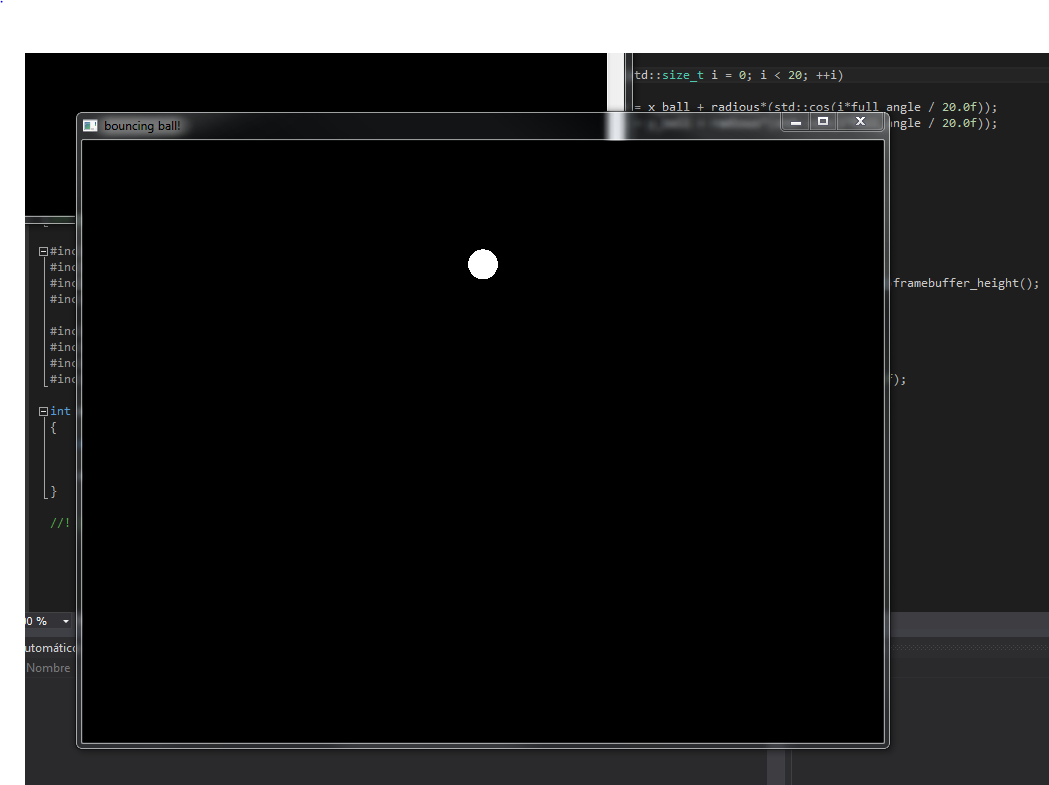Click the white ball in the window

click(x=483, y=264)
